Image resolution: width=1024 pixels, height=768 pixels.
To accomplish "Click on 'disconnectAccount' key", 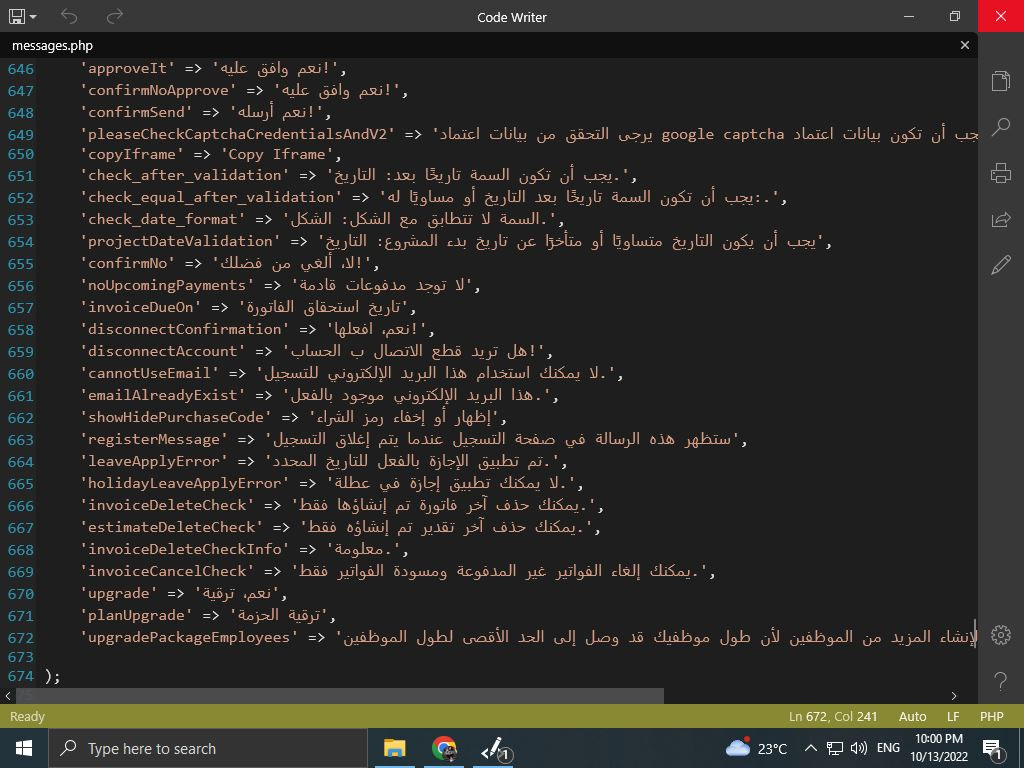I will tap(163, 351).
